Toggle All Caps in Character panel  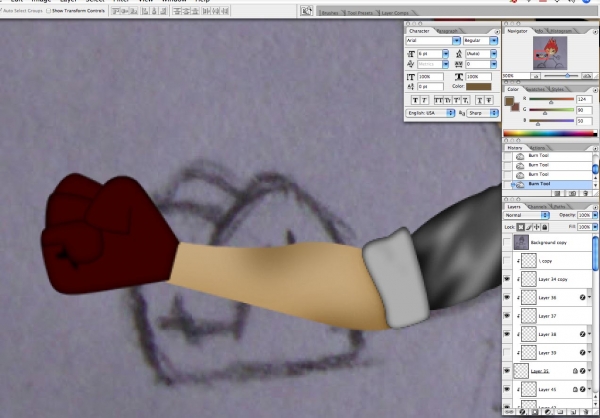coord(438,100)
